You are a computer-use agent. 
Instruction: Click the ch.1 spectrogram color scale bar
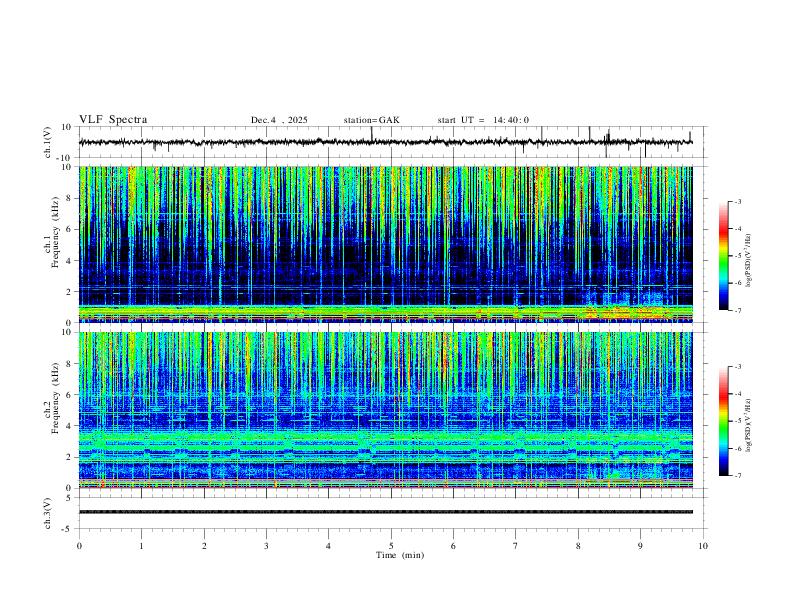(723, 256)
